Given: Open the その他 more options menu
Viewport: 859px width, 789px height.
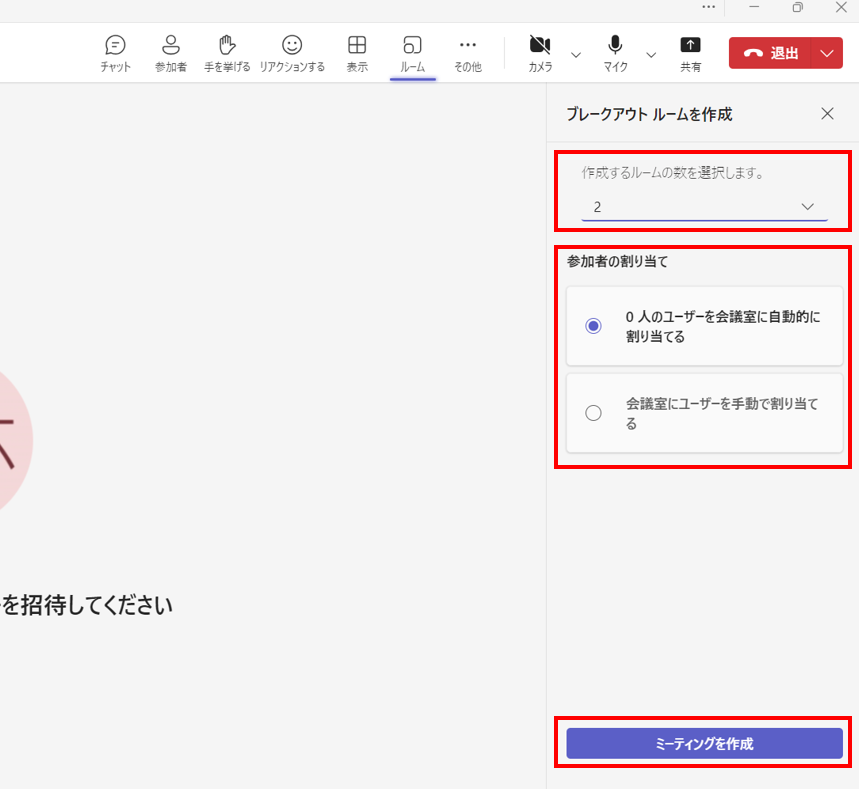Looking at the screenshot, I should (x=468, y=54).
